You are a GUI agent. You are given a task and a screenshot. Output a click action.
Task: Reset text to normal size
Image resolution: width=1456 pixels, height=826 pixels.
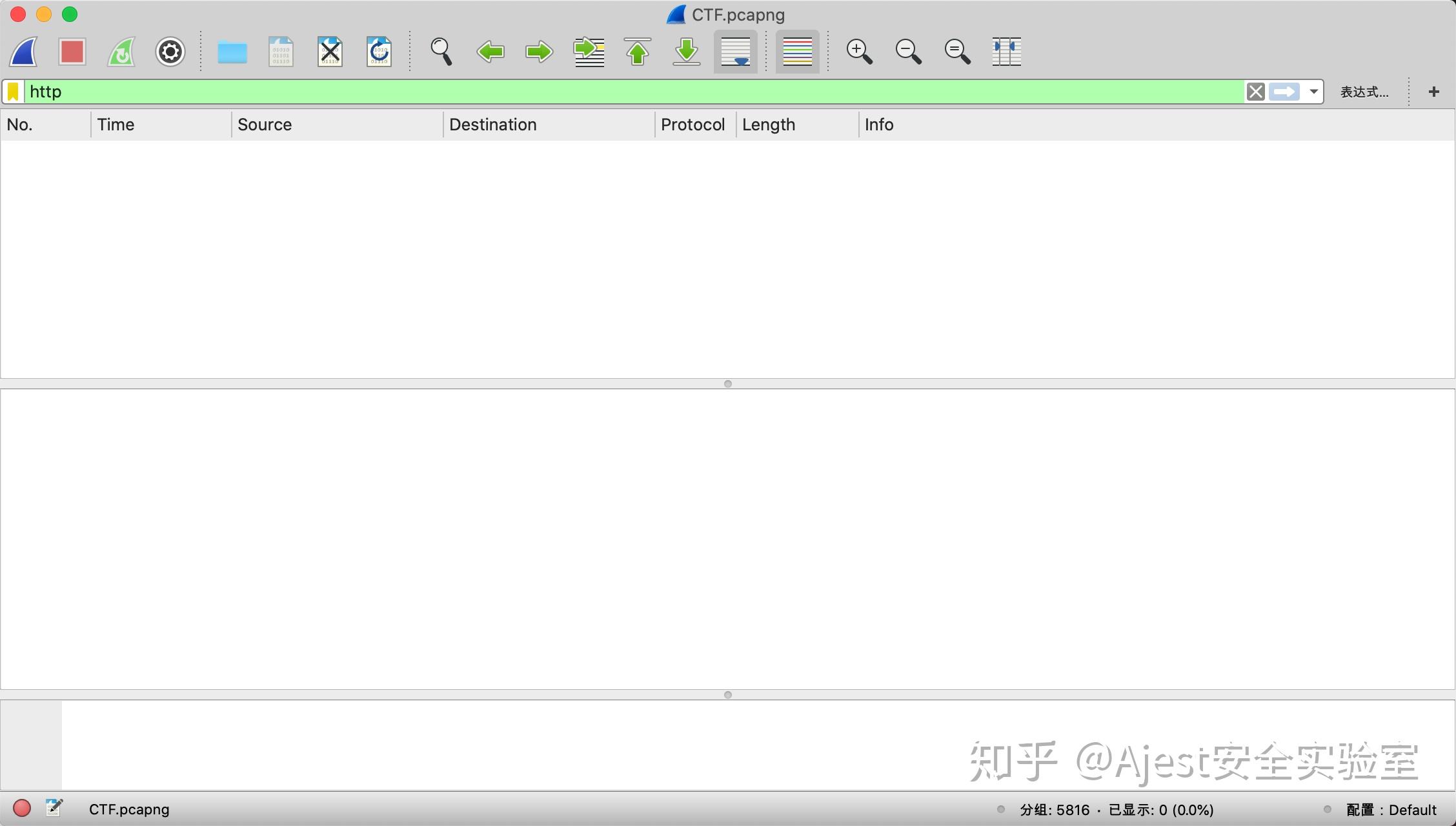958,52
